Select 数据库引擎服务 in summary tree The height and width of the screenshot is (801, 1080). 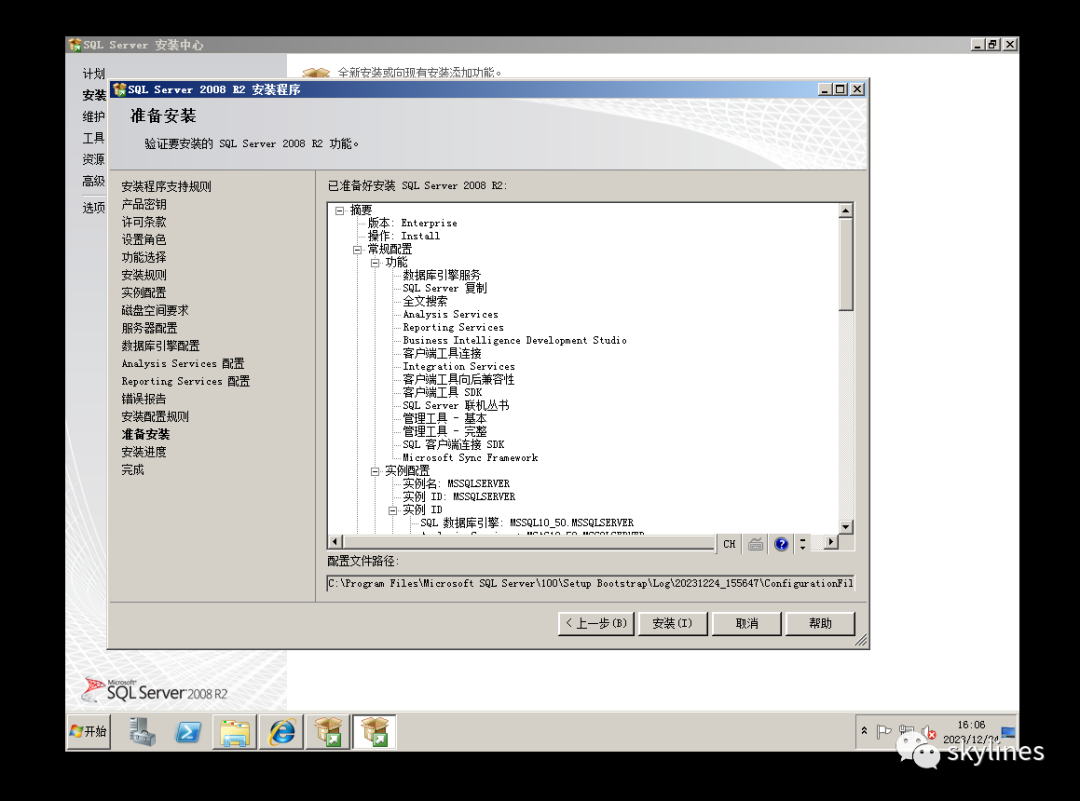click(442, 275)
